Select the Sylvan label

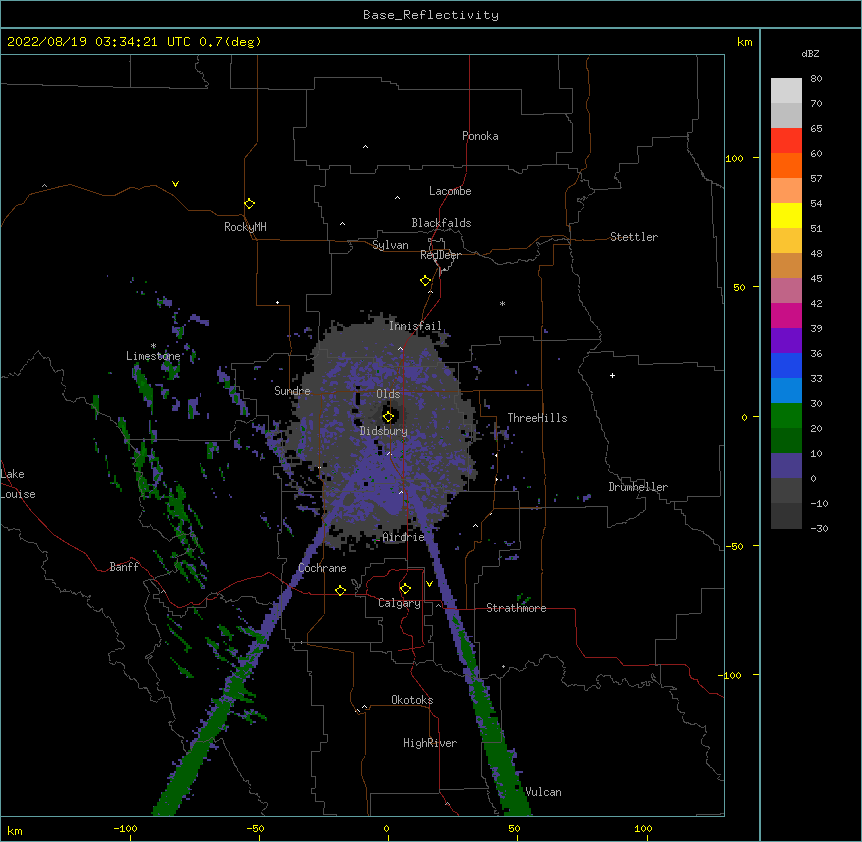pos(390,245)
